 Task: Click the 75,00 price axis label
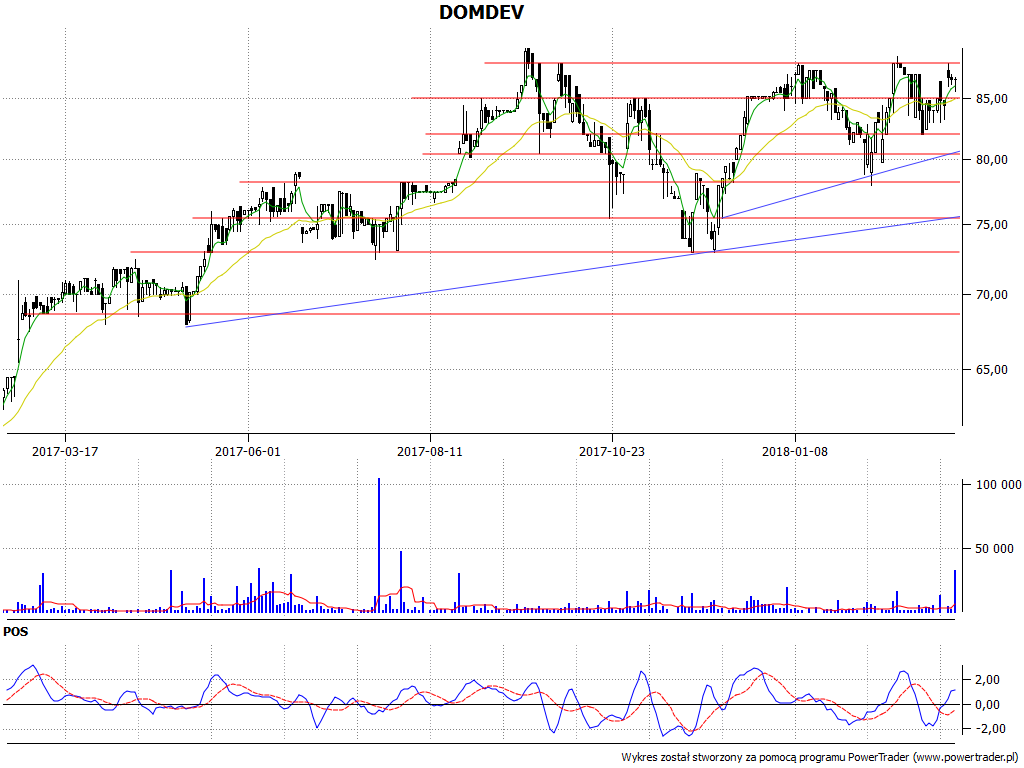pos(991,224)
